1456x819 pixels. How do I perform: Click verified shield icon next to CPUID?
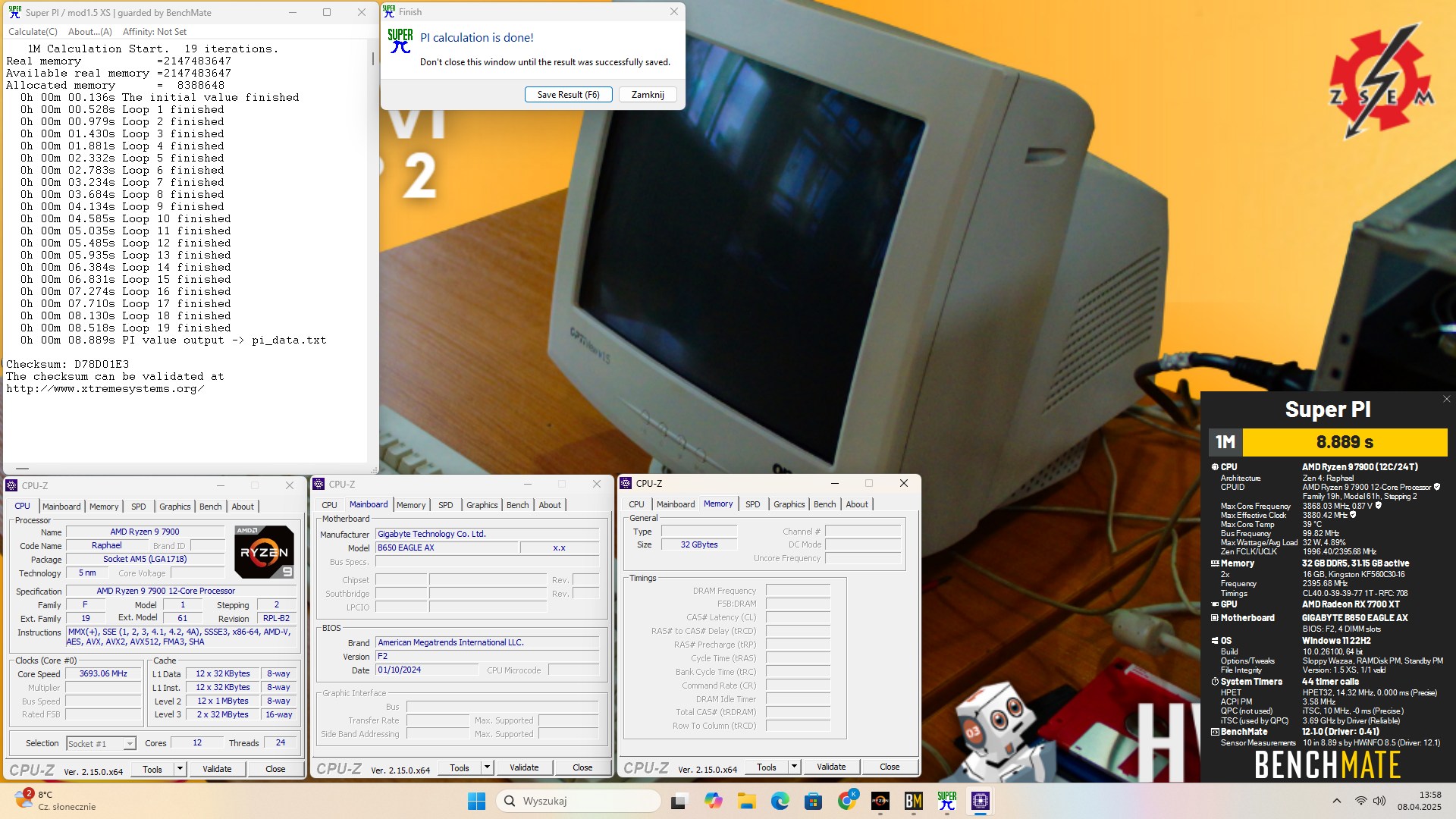point(1437,487)
